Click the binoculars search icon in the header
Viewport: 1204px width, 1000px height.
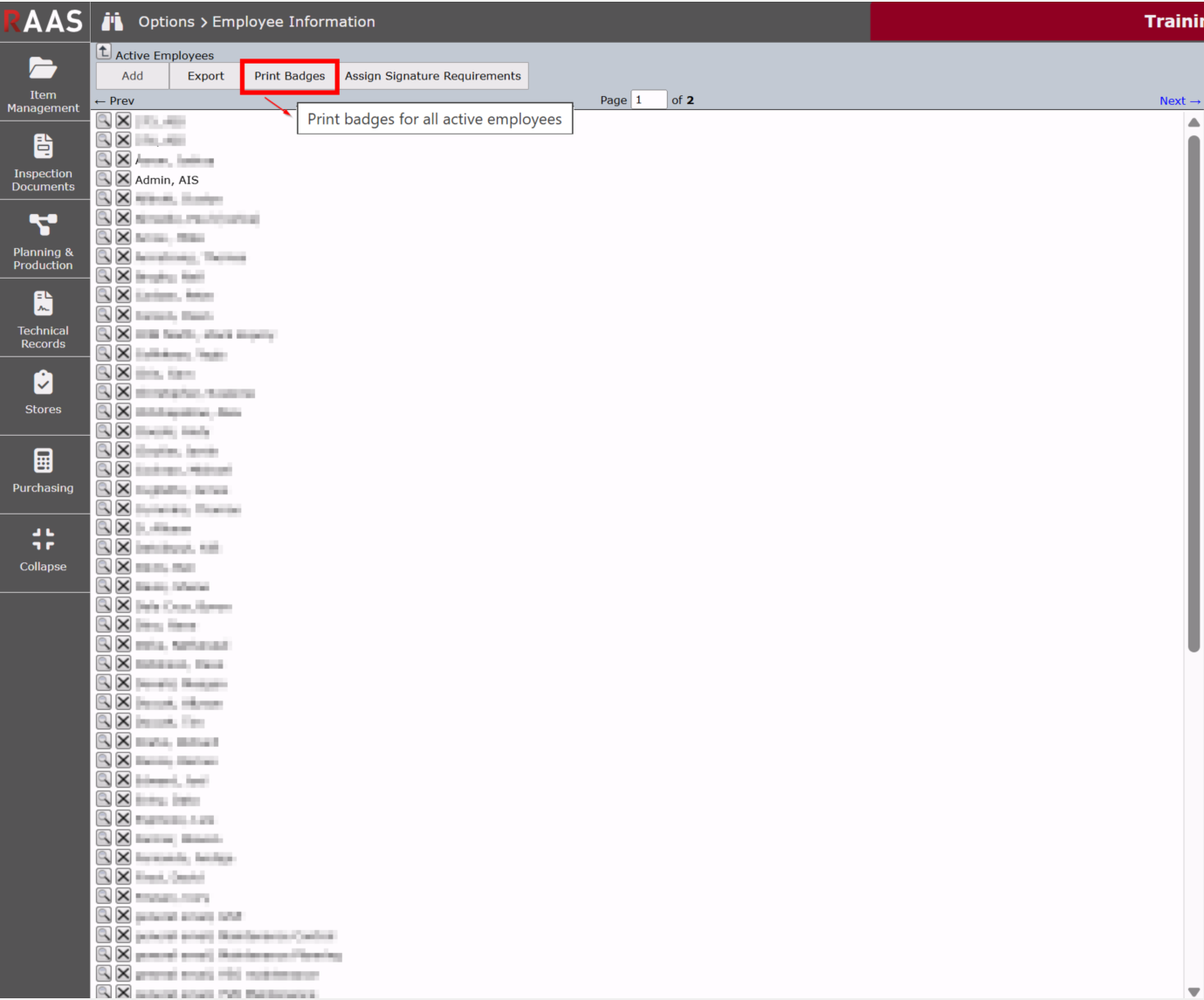pos(113,22)
